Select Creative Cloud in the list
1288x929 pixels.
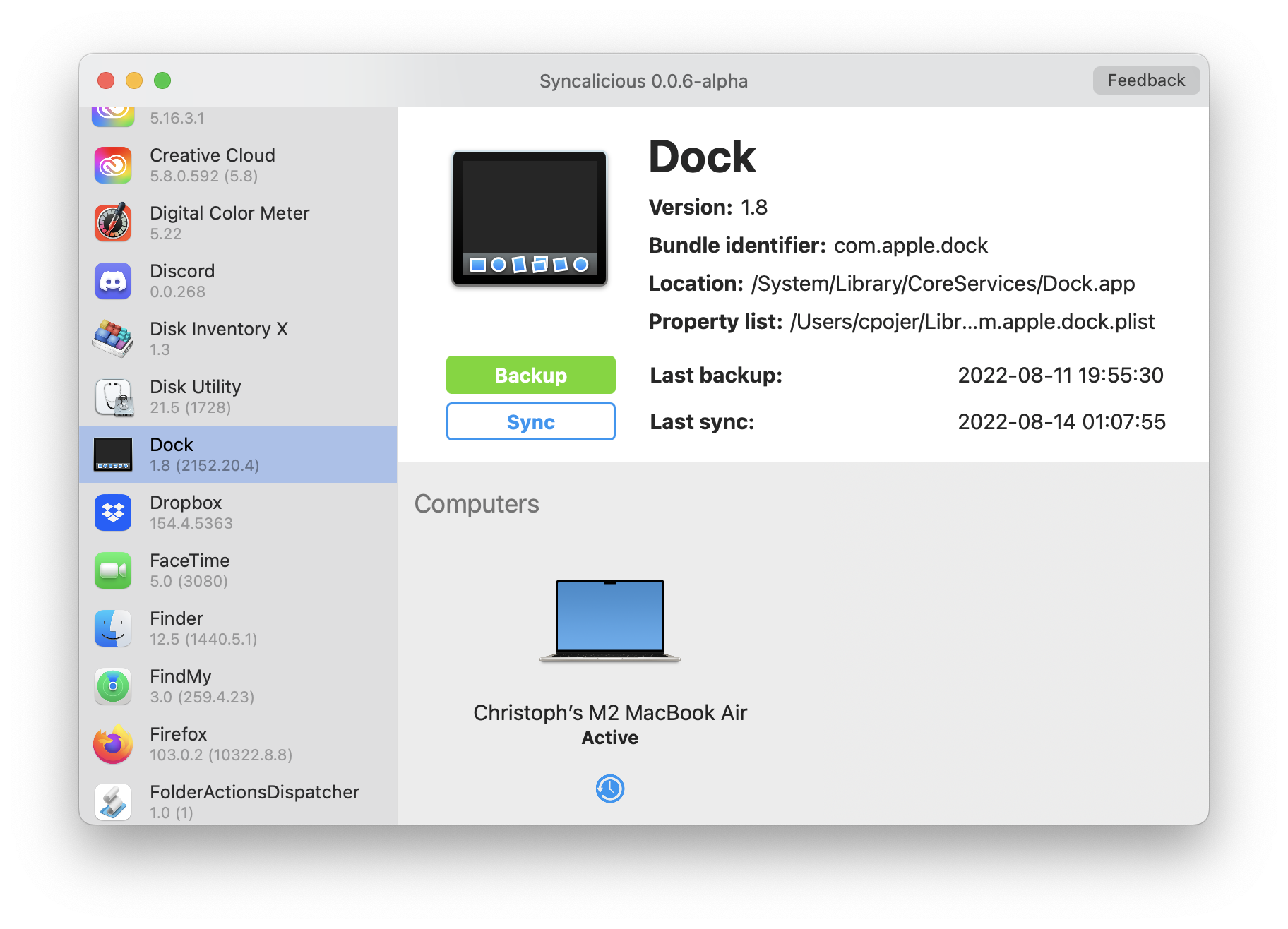coord(238,165)
